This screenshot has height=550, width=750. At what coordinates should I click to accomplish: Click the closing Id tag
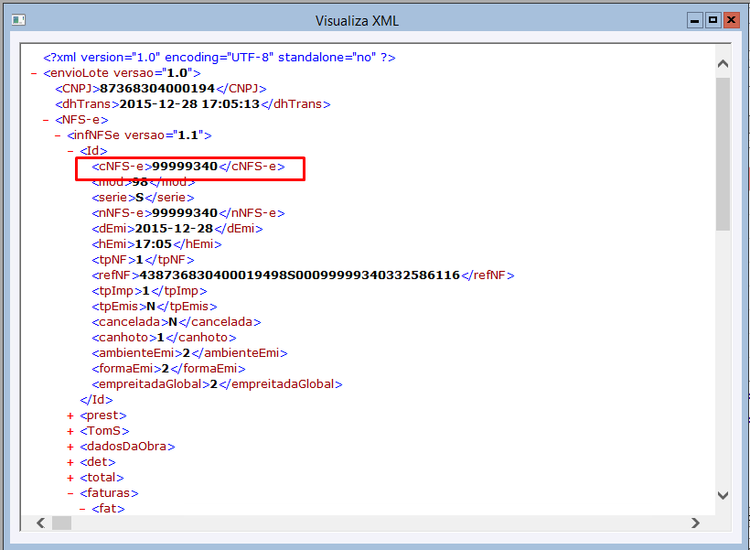tap(96, 400)
